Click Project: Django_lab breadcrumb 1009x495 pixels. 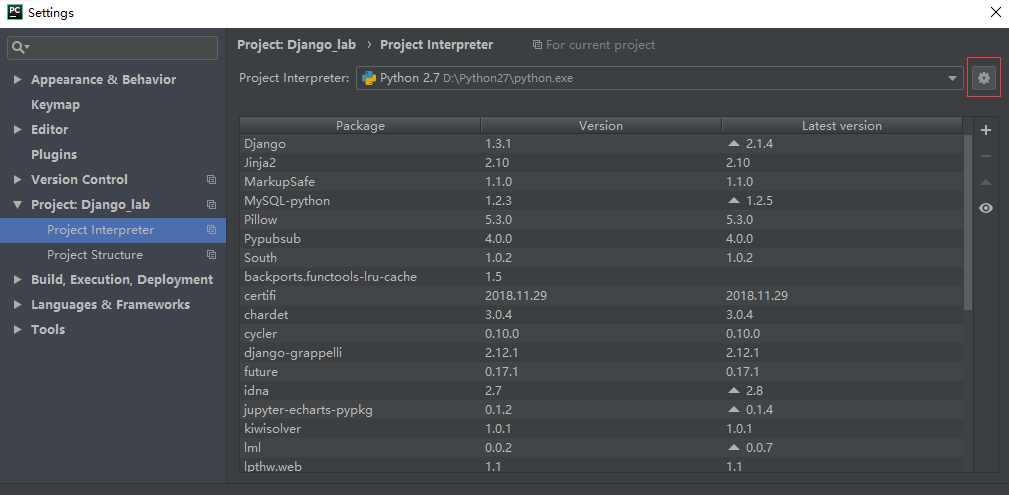pyautogui.click(x=296, y=45)
